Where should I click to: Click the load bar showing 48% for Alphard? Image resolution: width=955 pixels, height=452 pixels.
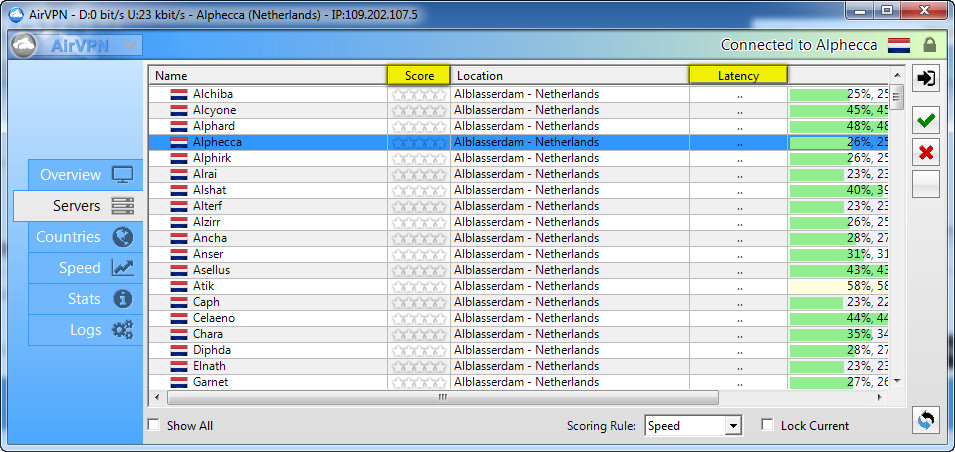(838, 126)
